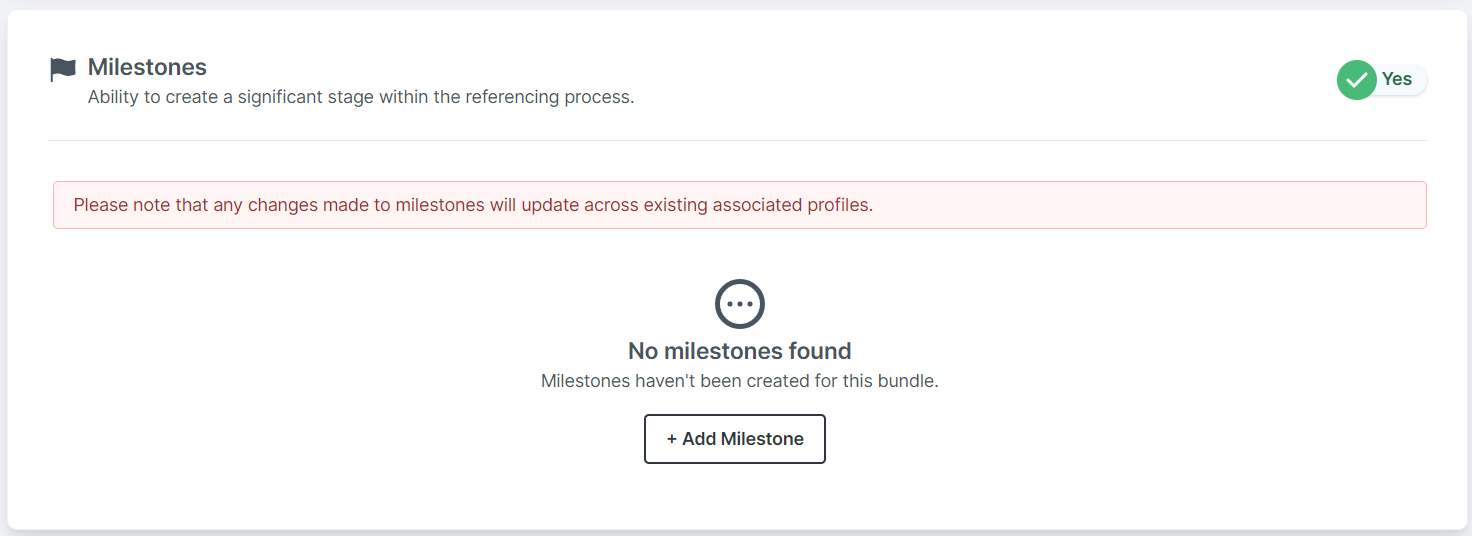Screen dimensions: 1472x536
Task: Click the flag icon beside Milestones
Action: [63, 69]
